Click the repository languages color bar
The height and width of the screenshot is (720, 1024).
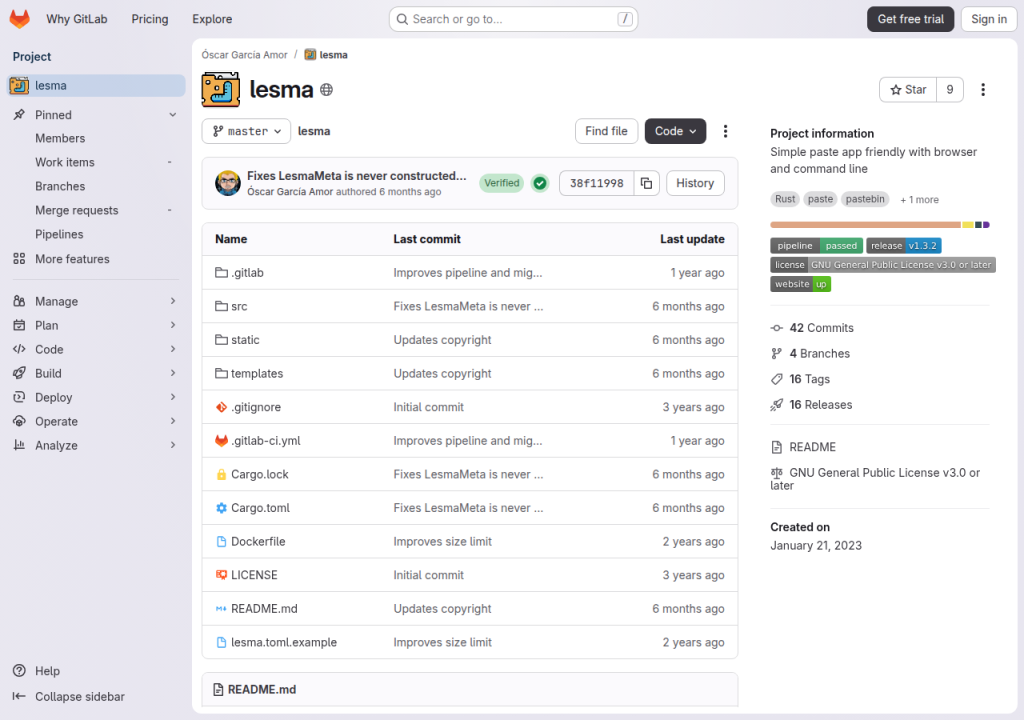(880, 225)
